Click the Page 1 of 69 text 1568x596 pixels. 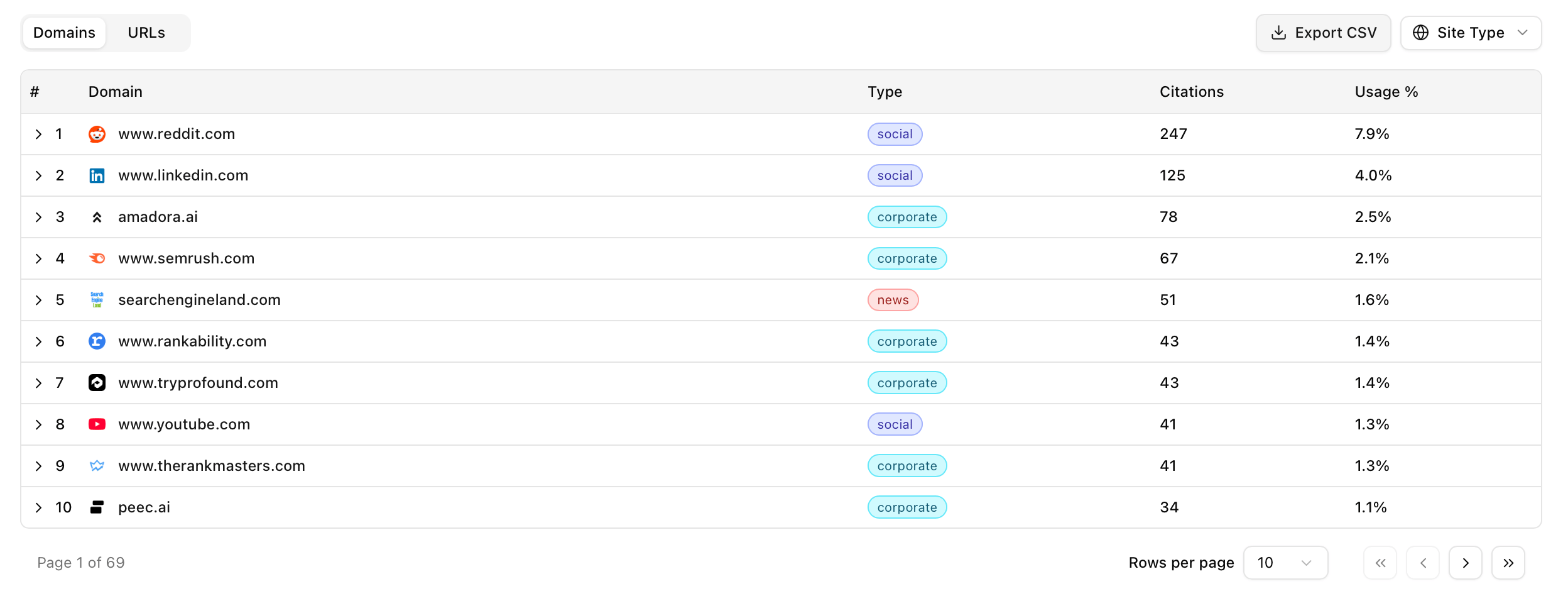81,563
